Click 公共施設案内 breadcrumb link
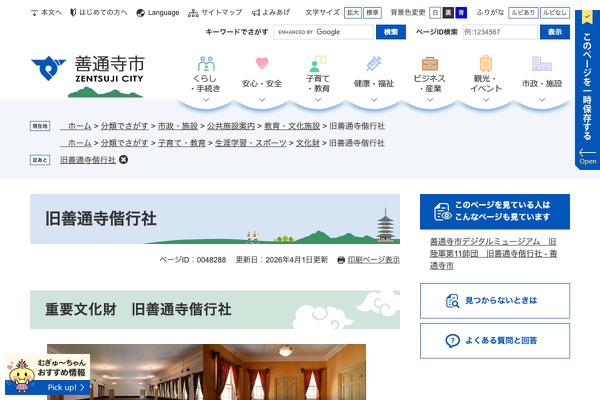Image resolution: width=600 pixels, height=400 pixels. coord(231,126)
